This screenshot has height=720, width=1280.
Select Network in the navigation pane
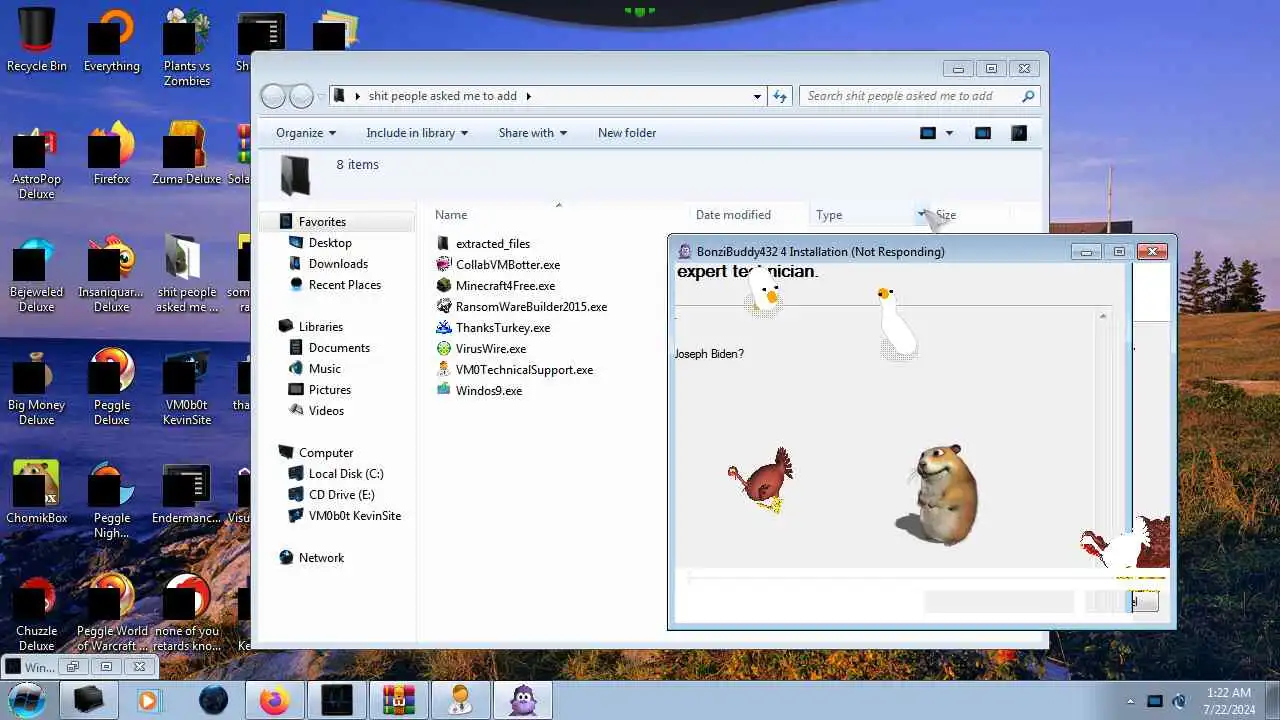click(321, 558)
